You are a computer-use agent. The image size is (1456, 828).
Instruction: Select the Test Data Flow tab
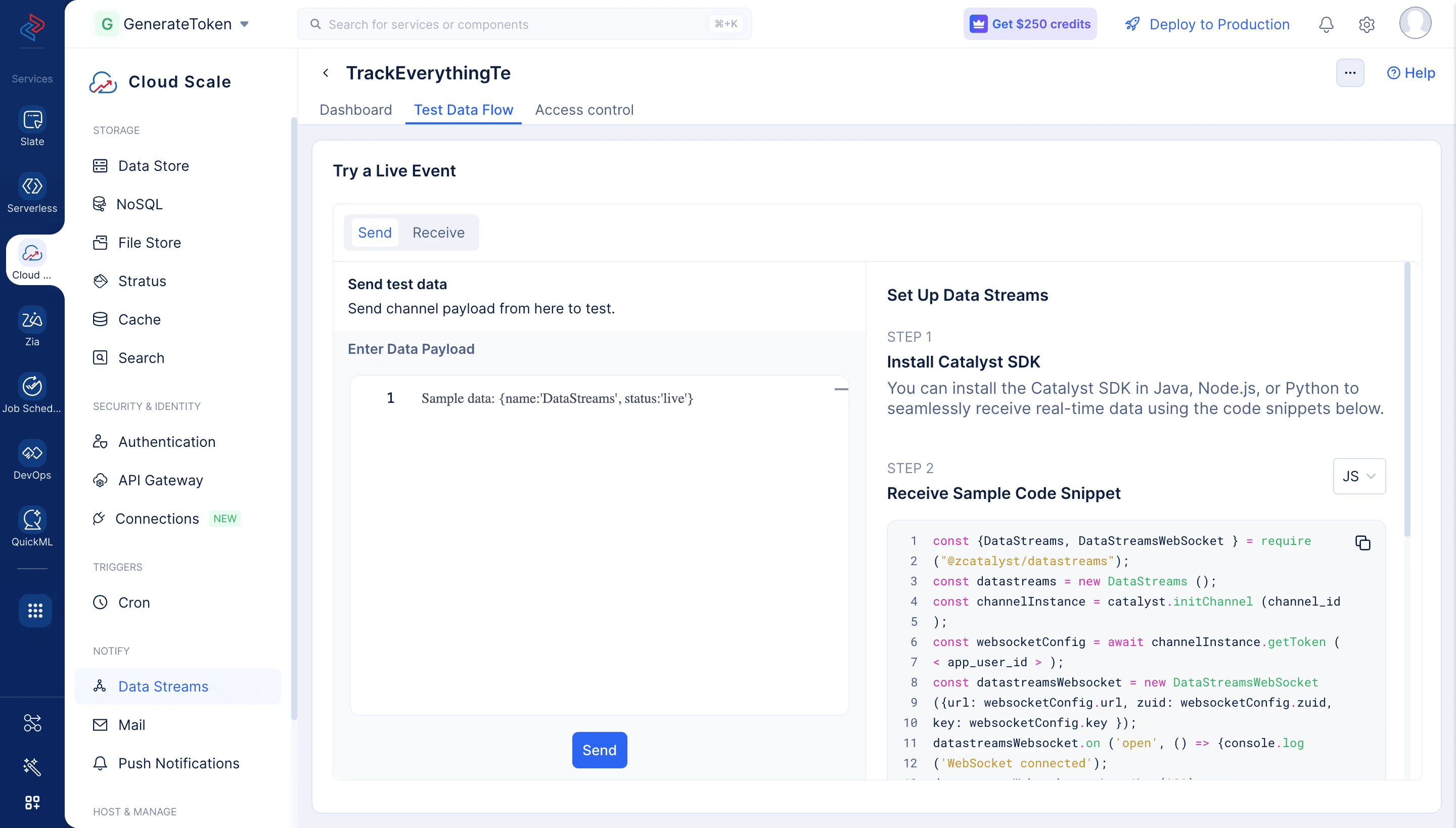pyautogui.click(x=463, y=110)
